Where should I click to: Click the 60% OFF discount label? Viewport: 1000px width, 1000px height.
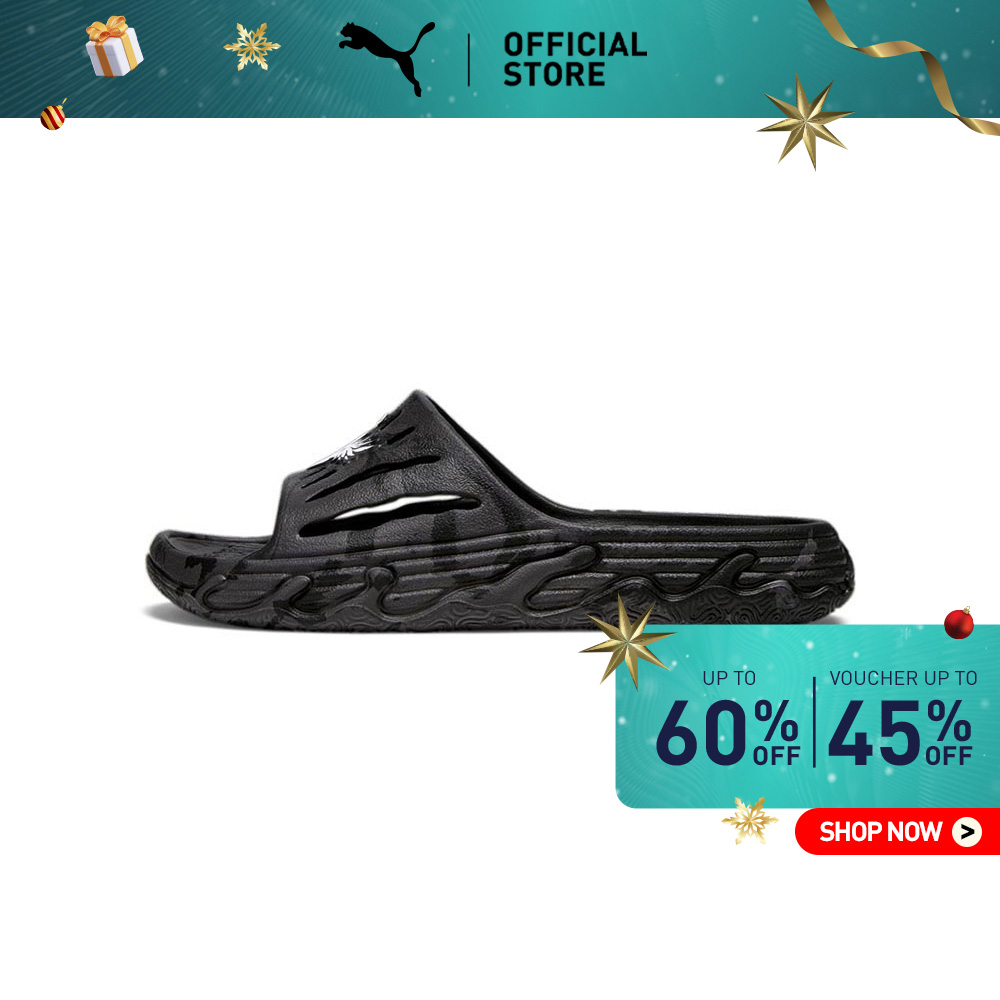[727, 732]
